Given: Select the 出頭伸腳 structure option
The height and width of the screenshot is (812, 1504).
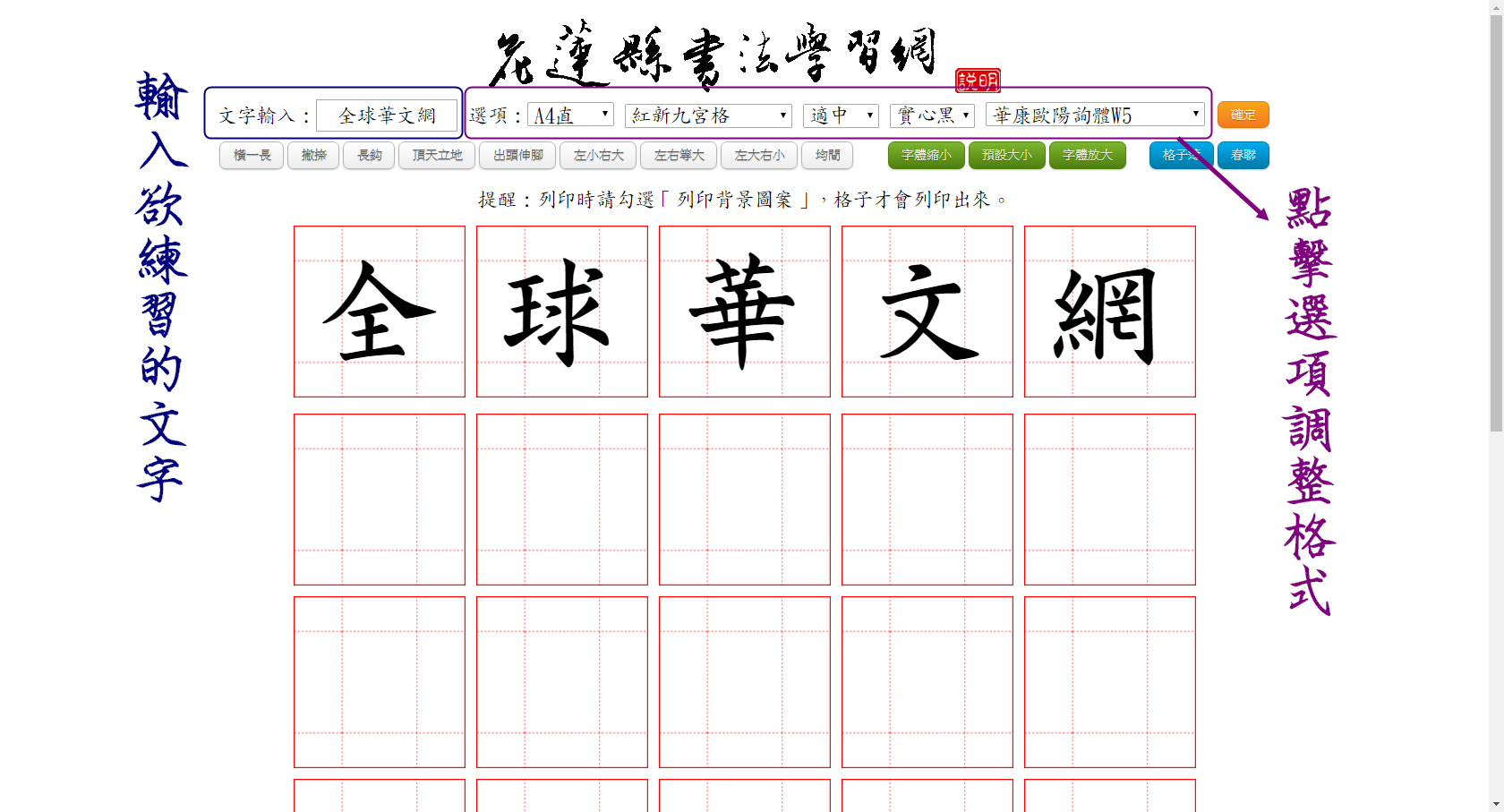Looking at the screenshot, I should (517, 155).
